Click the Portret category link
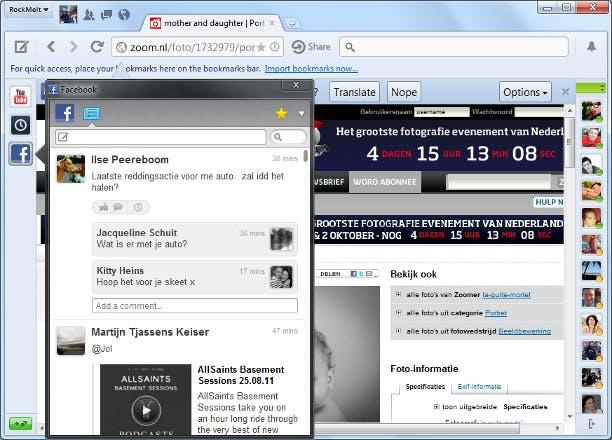The width and height of the screenshot is (612, 440). [496, 313]
